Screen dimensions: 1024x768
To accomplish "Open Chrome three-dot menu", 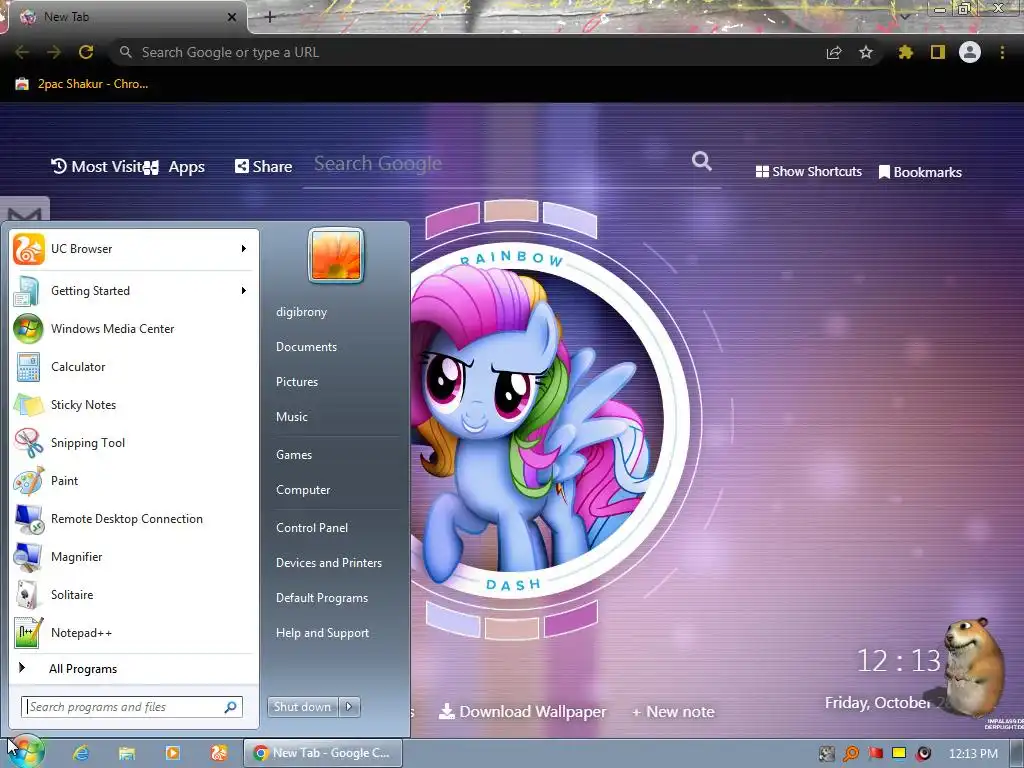I will pos(1002,52).
